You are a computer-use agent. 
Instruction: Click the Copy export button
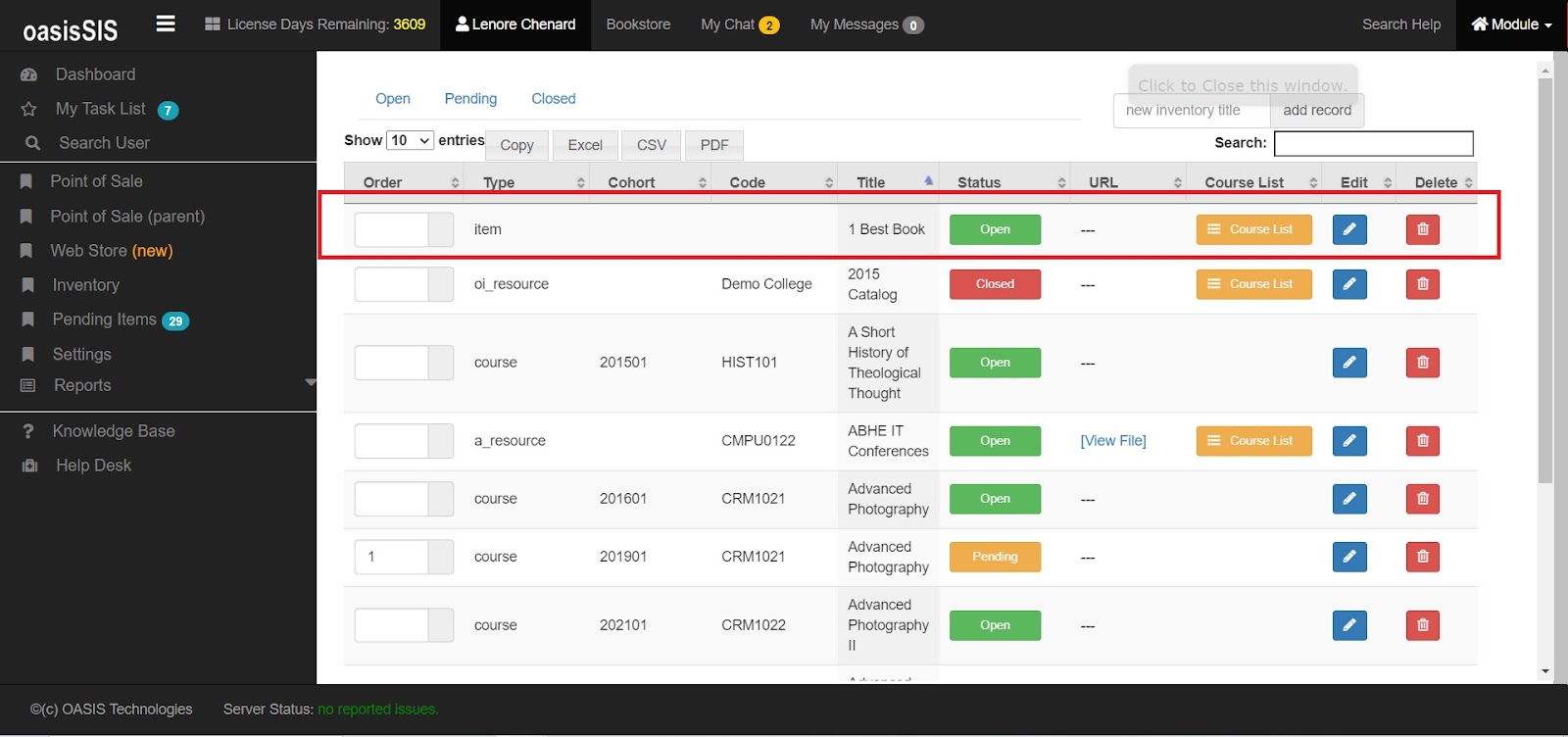point(516,145)
